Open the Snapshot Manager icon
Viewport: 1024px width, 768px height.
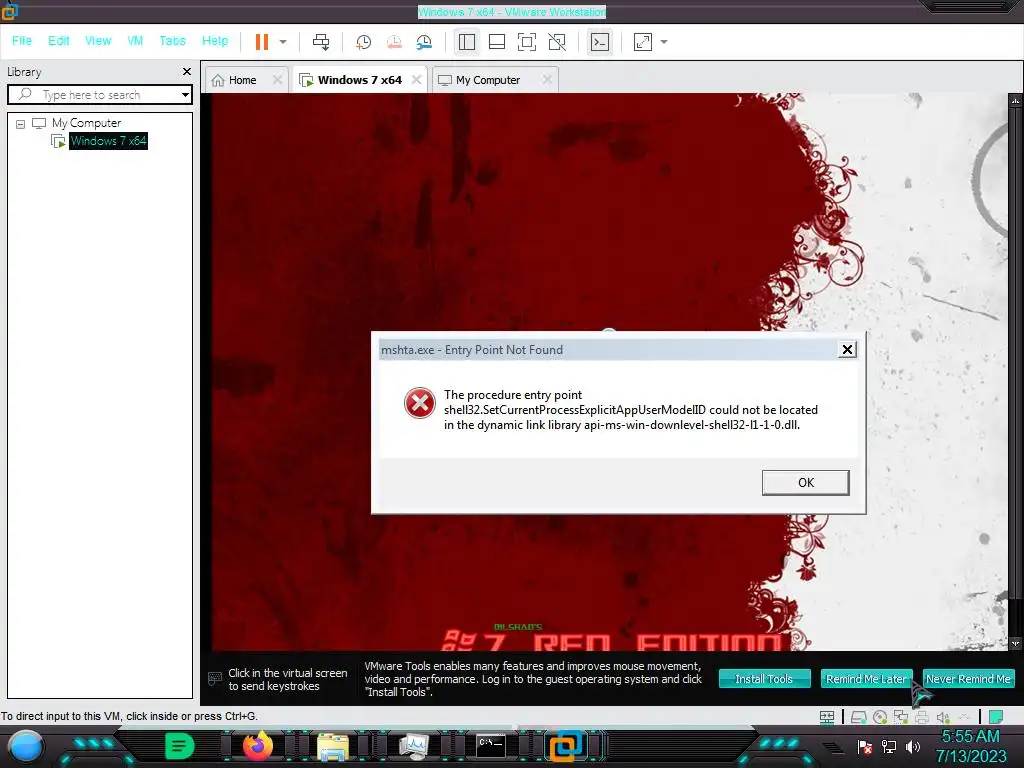424,42
